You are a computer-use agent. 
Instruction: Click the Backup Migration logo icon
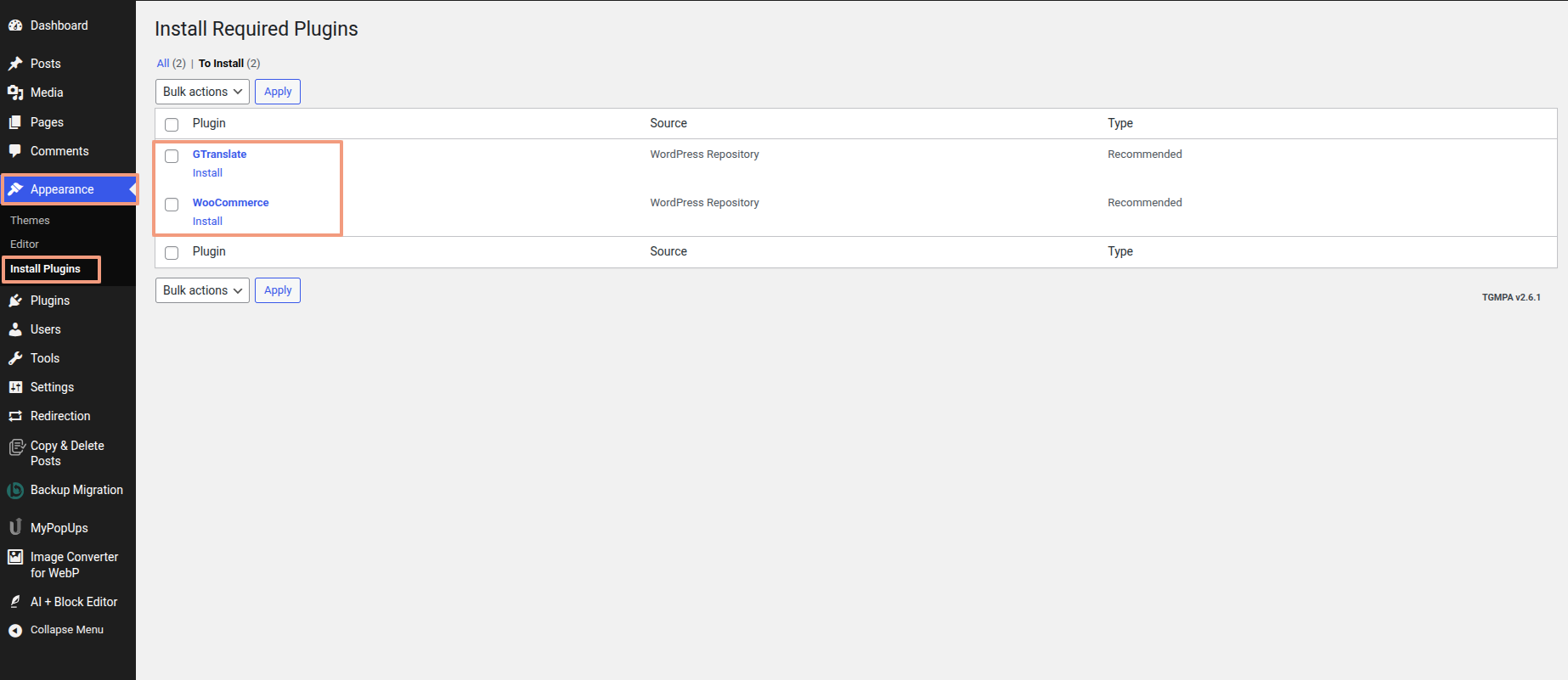click(x=15, y=490)
